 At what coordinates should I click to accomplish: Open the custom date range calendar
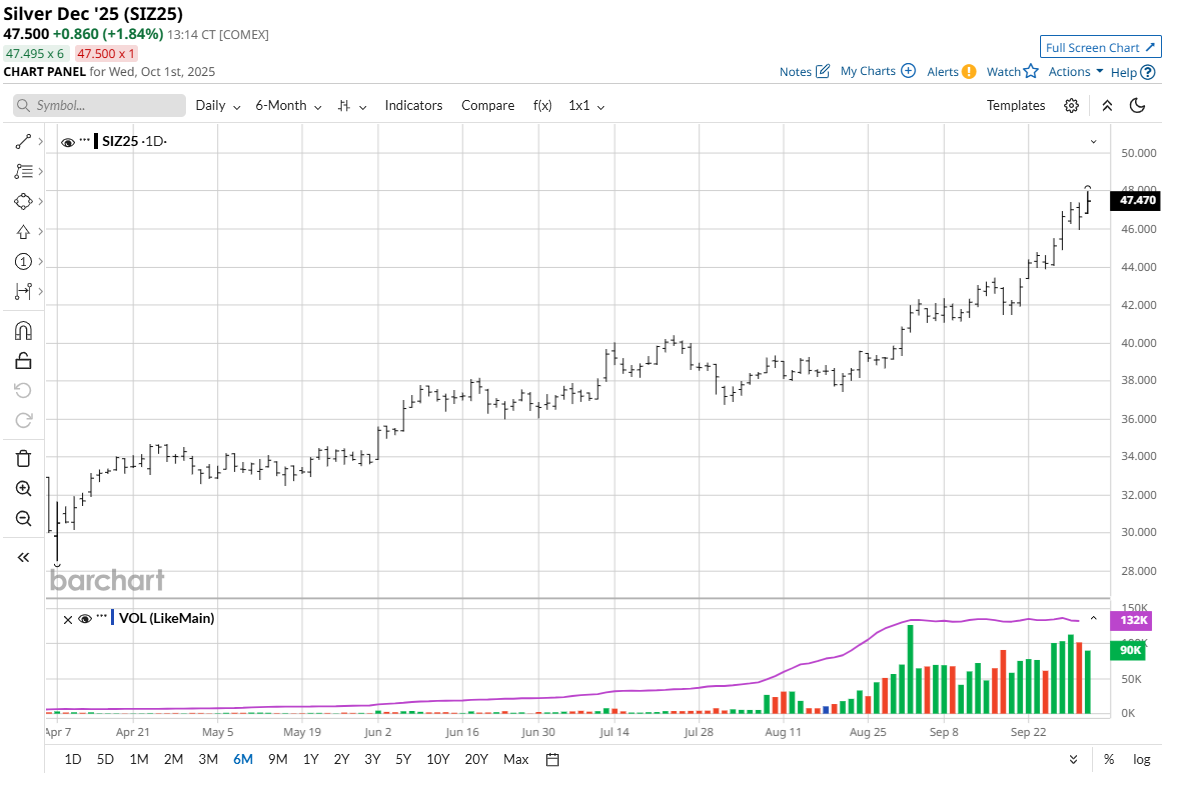click(x=552, y=759)
